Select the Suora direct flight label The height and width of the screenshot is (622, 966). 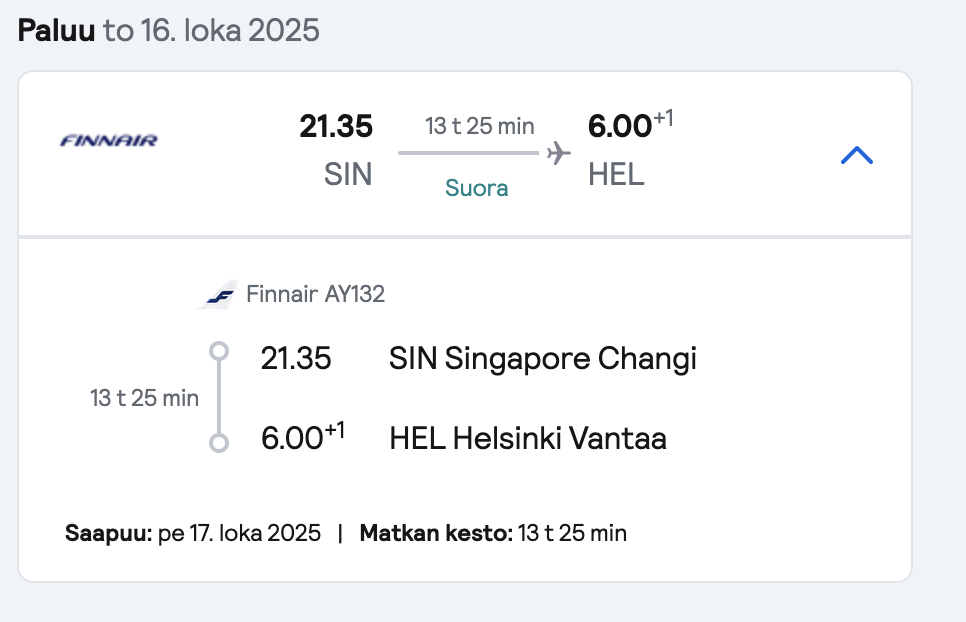[476, 188]
